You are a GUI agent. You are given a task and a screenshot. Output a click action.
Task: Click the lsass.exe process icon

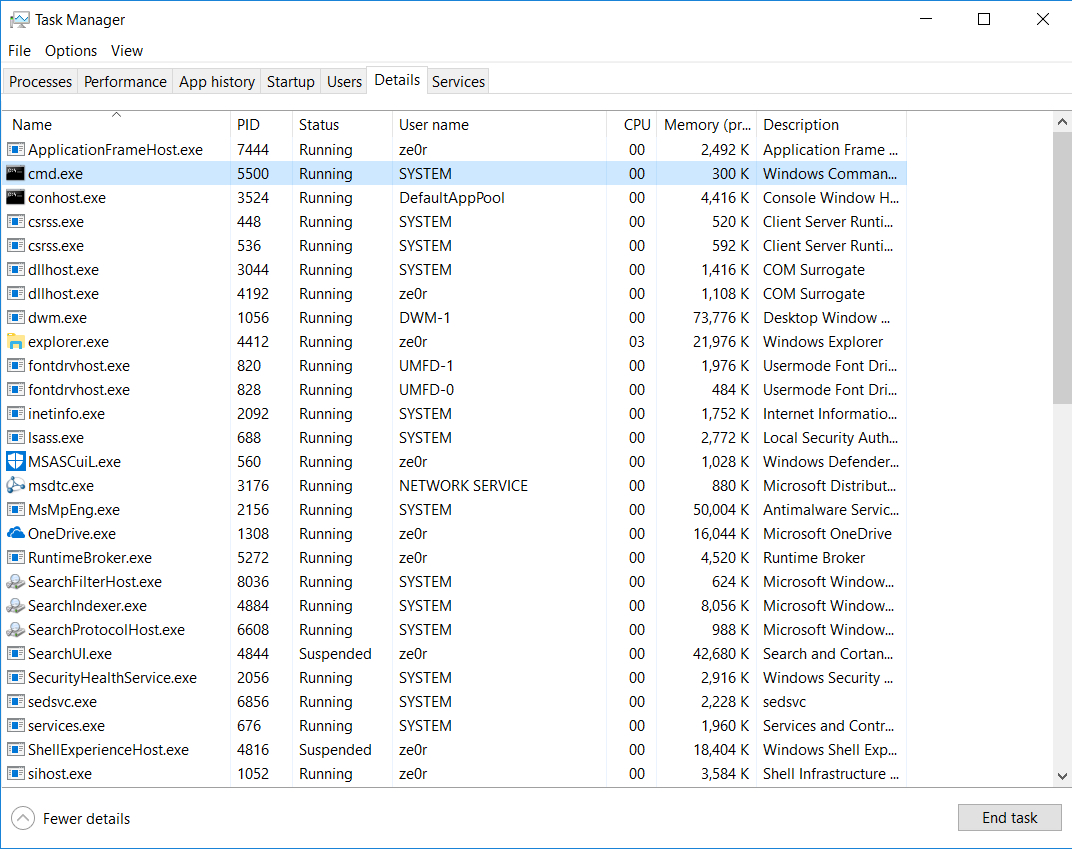point(16,437)
